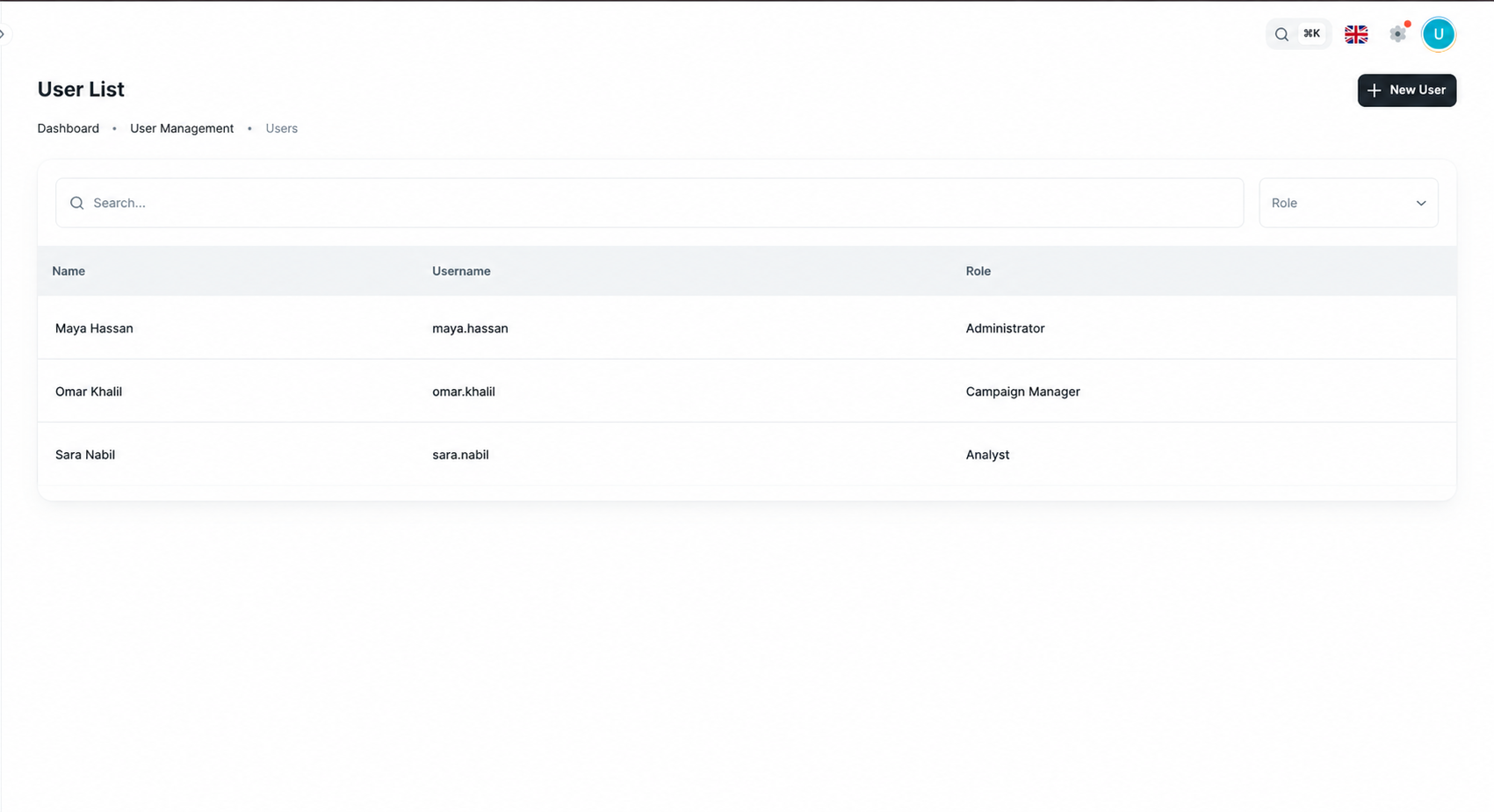
Task: Click the User List page heading
Action: (x=81, y=90)
